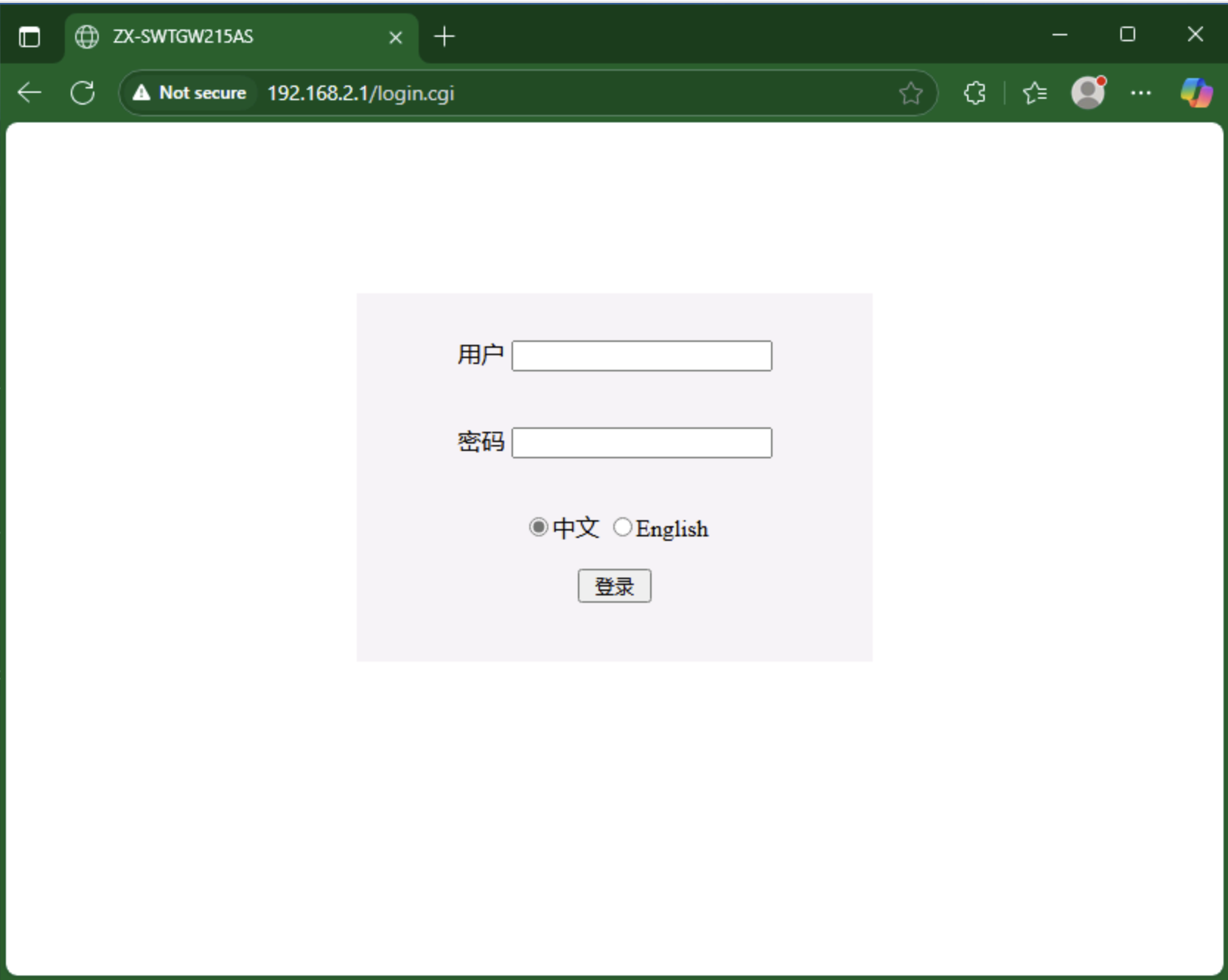Select the 中文 language radio button
This screenshot has width=1228, height=980.
coord(538,528)
